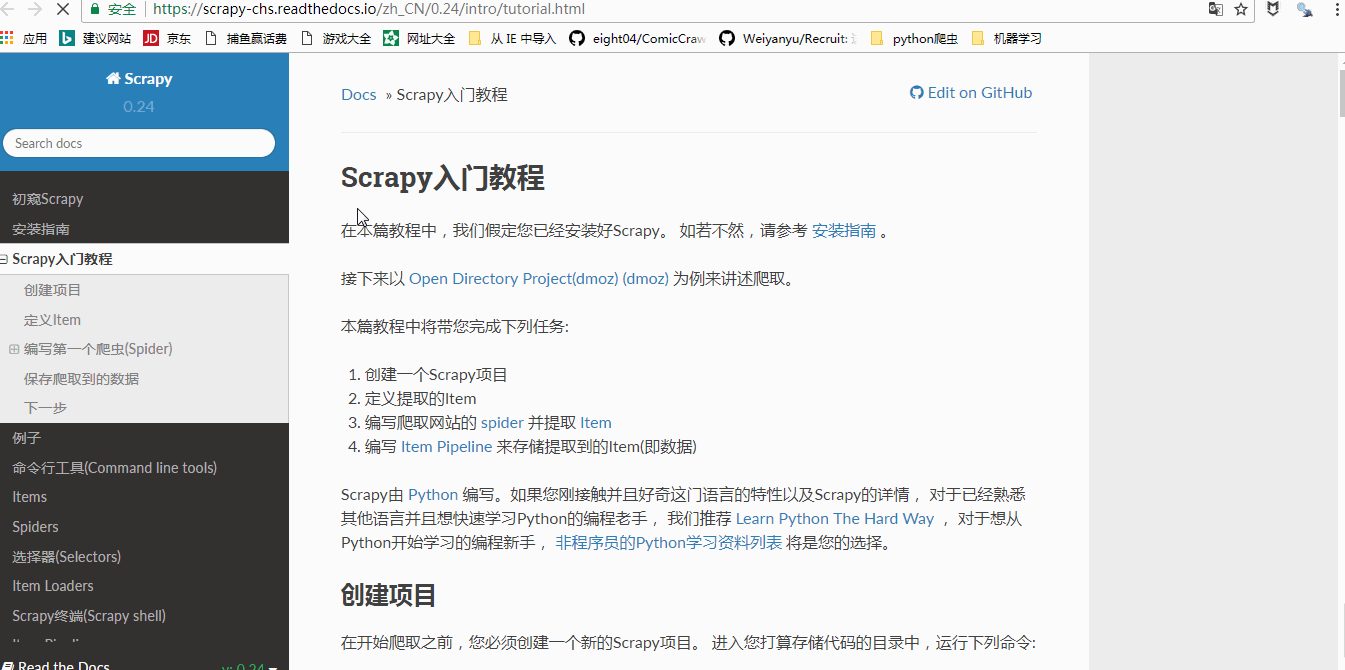Click the Scrapy home icon in sidebar header
The image size is (1345, 670).
[113, 78]
